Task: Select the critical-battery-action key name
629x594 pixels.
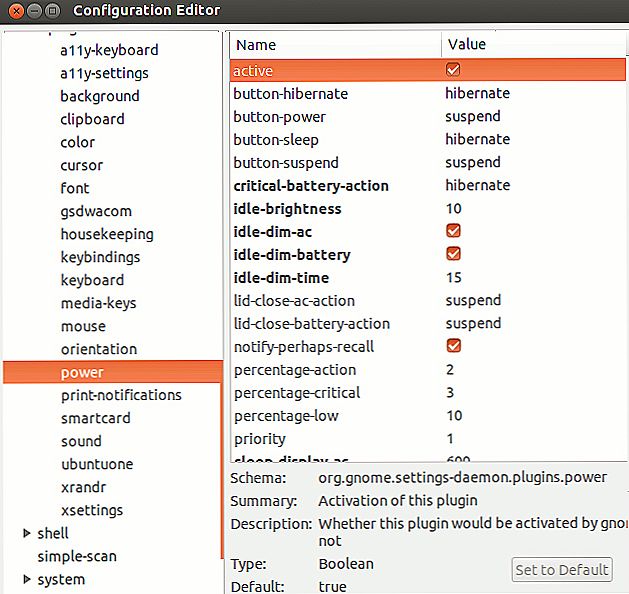Action: click(x=311, y=186)
